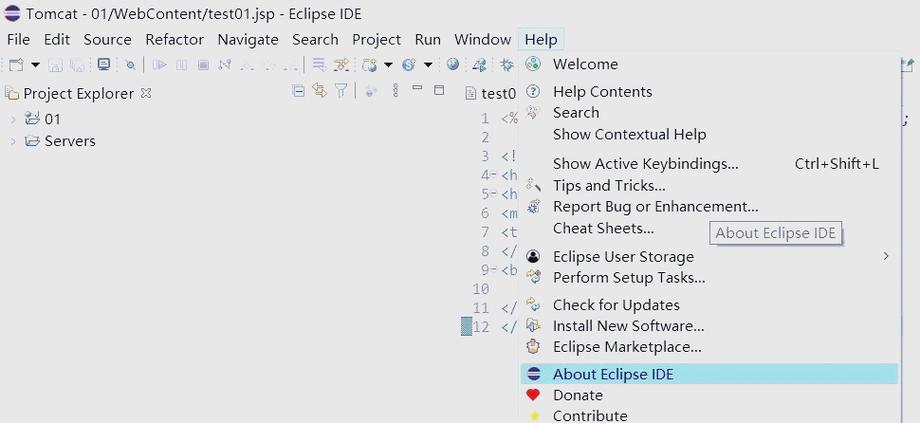Close the Project Explorer view tab
Screen dimensions: 920x423
pyautogui.click(x=146, y=93)
